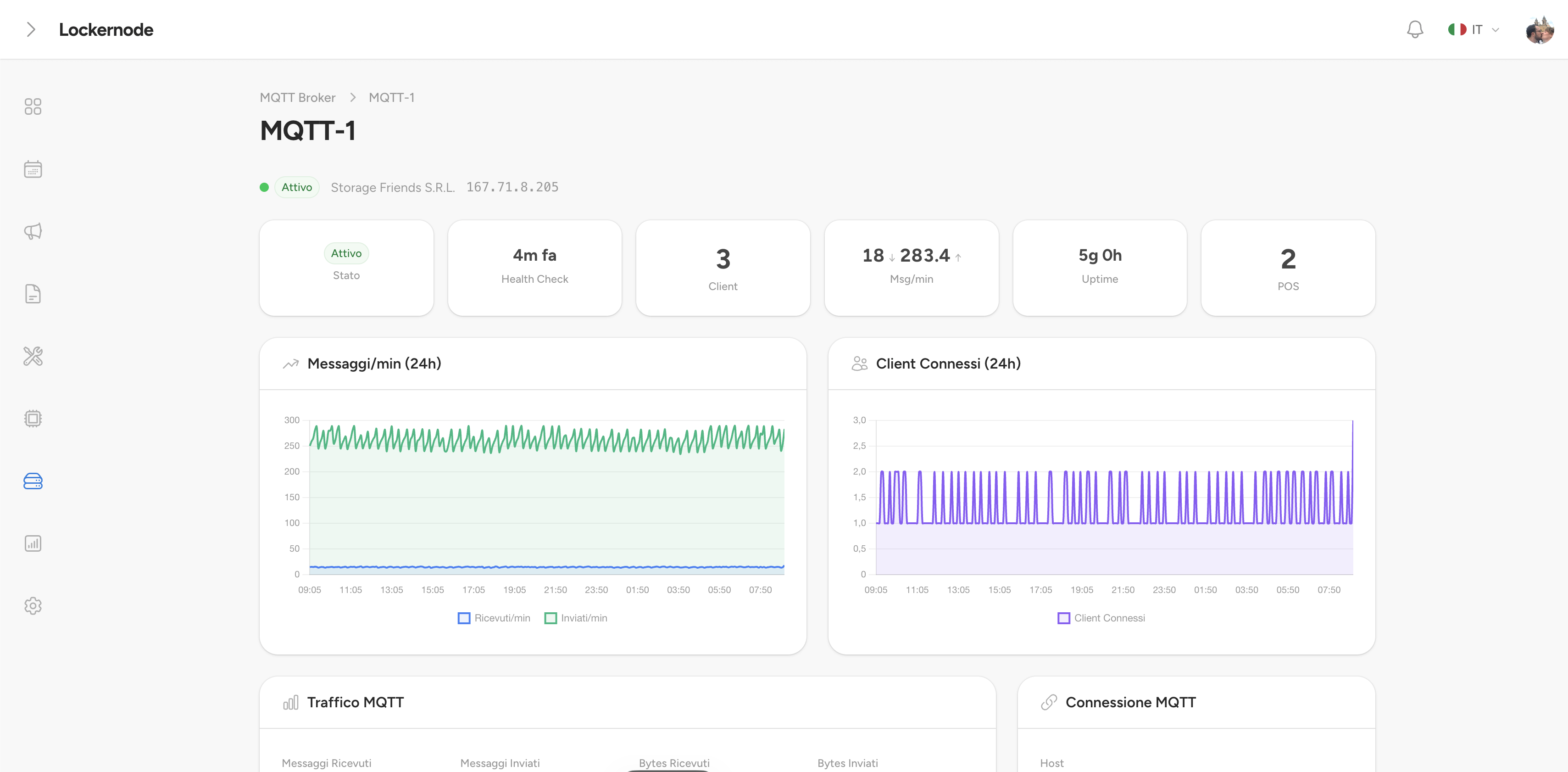1568x772 pixels.
Task: Click the Client count card
Action: tap(723, 268)
